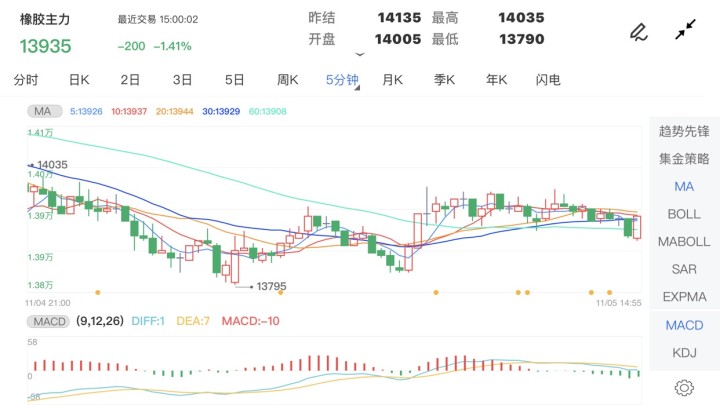Click the last candlestick at 11/05 14:55
The height and width of the screenshot is (405, 720).
point(637,227)
